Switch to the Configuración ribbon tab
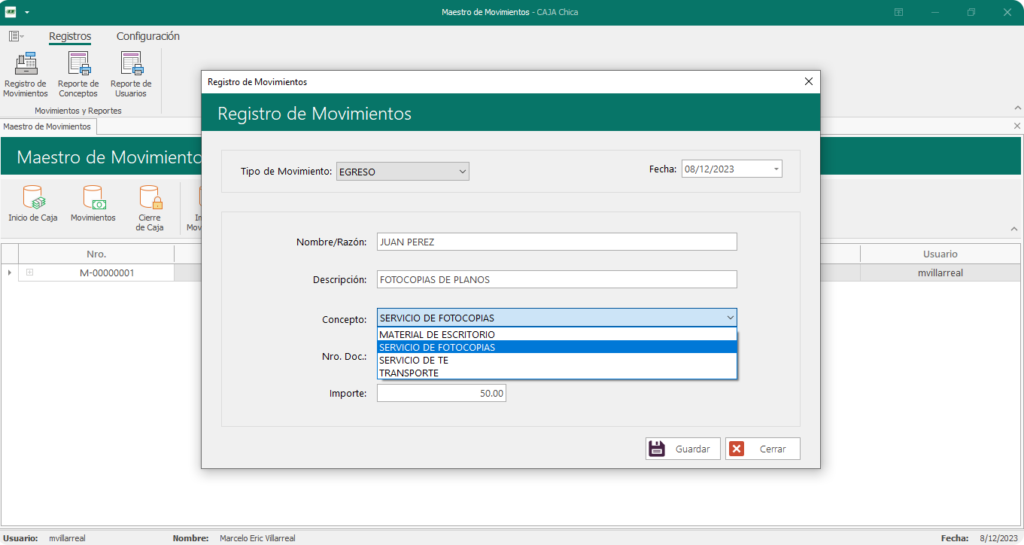Screen dimensions: 1024x545 click(x=148, y=36)
